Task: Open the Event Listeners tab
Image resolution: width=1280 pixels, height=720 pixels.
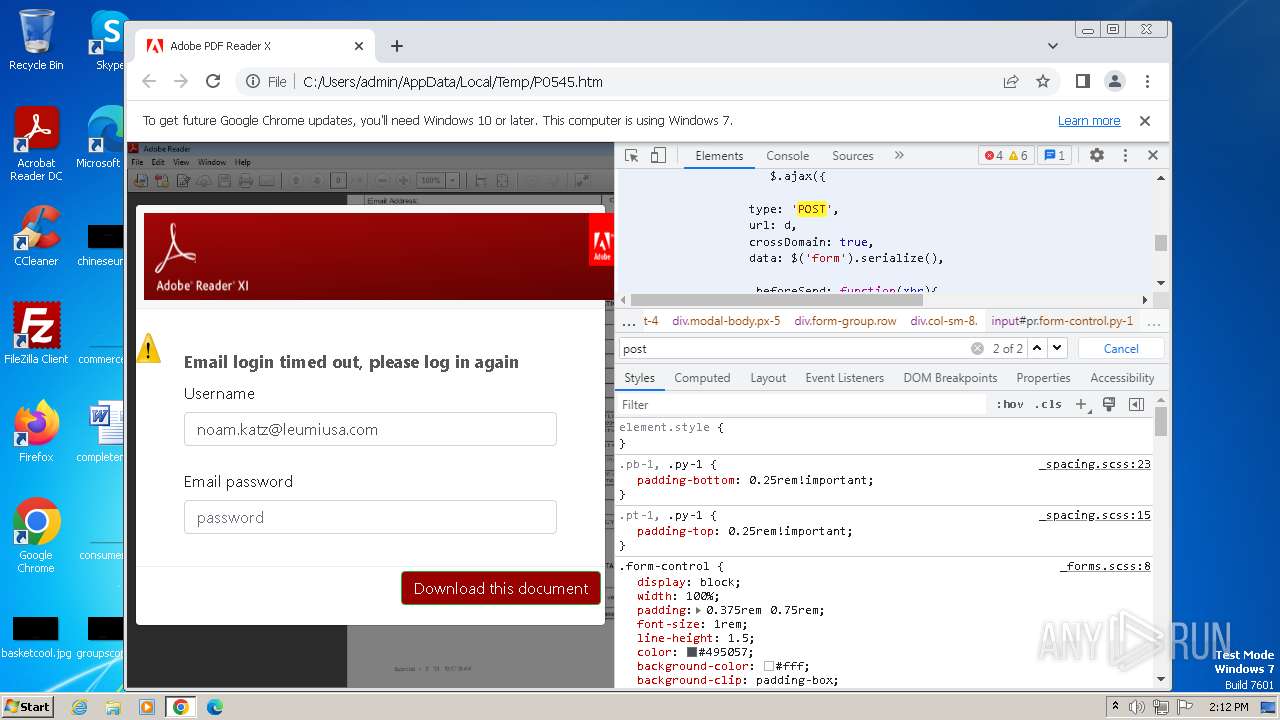Action: coord(845,378)
